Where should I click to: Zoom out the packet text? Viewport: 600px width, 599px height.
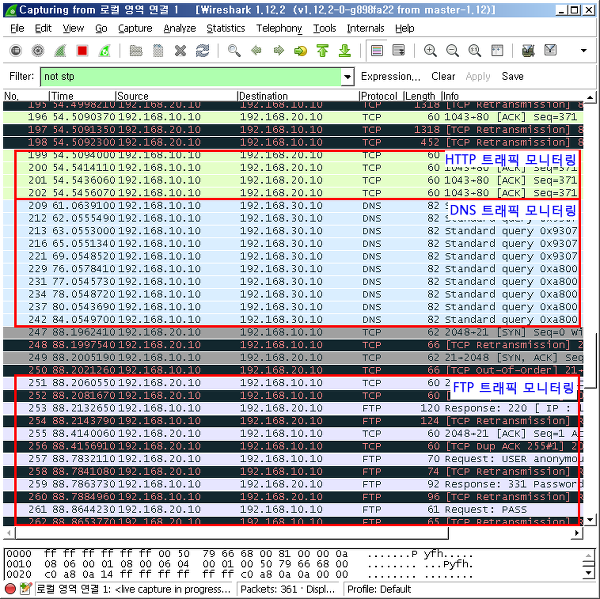(452, 51)
